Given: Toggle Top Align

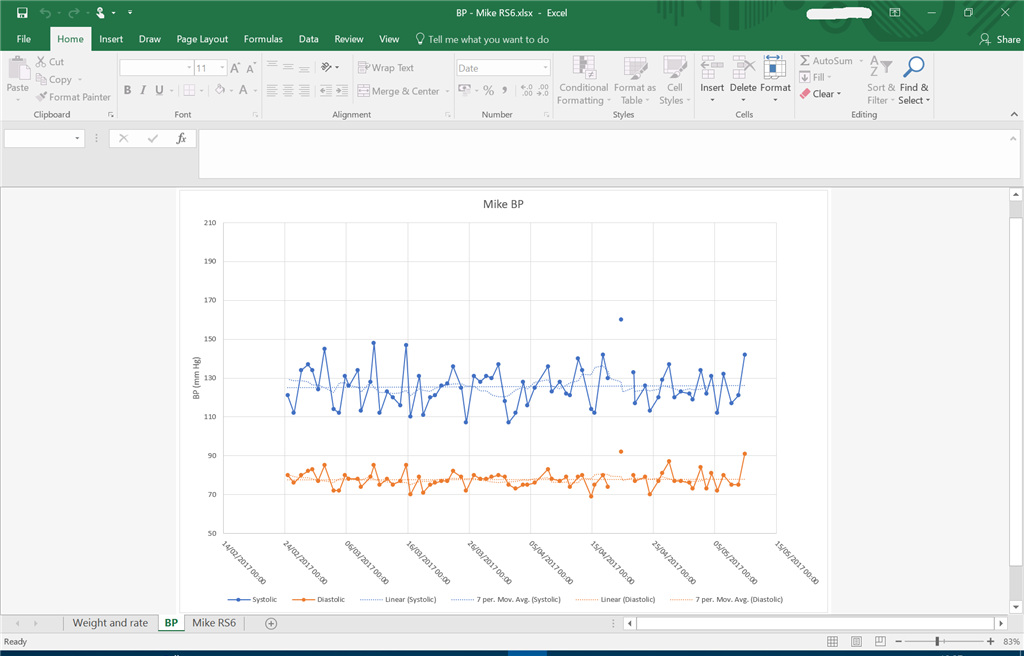Looking at the screenshot, I should point(272,67).
